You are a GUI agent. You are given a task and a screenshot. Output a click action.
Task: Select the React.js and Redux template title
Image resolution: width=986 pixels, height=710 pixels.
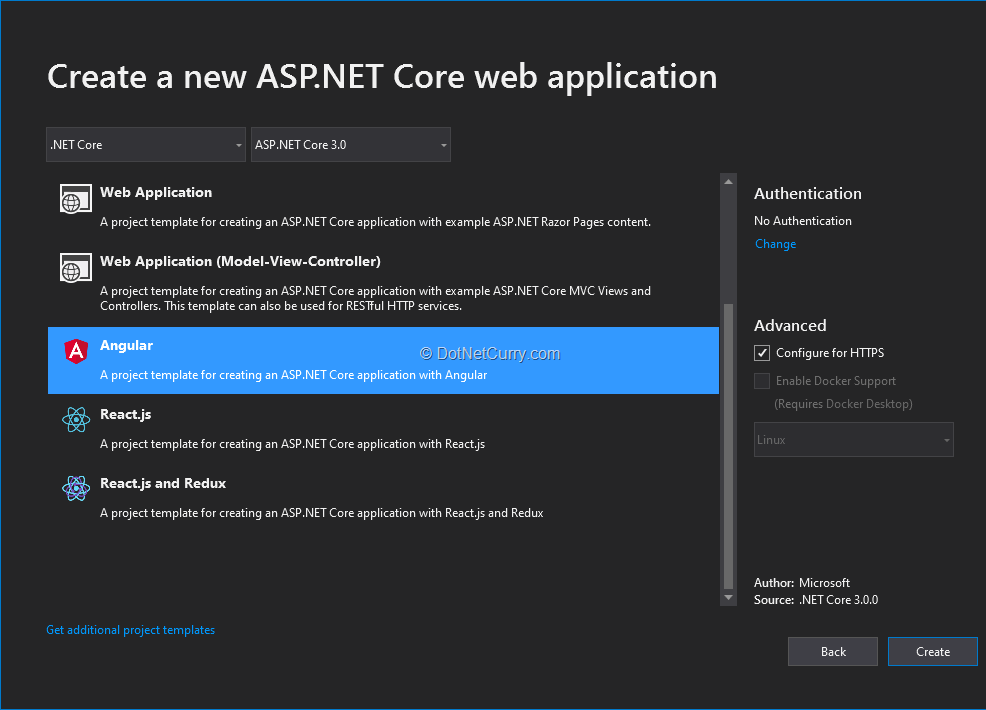coord(163,484)
